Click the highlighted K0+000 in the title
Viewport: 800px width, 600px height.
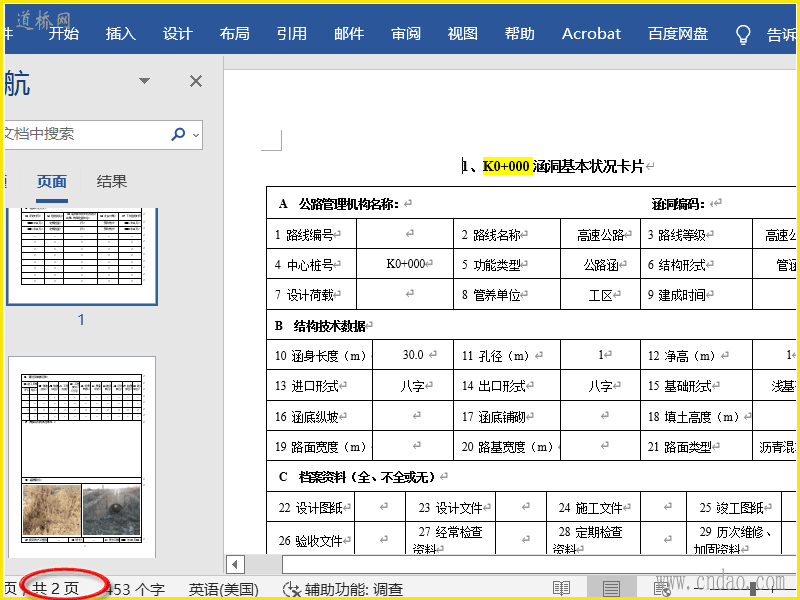tap(507, 166)
